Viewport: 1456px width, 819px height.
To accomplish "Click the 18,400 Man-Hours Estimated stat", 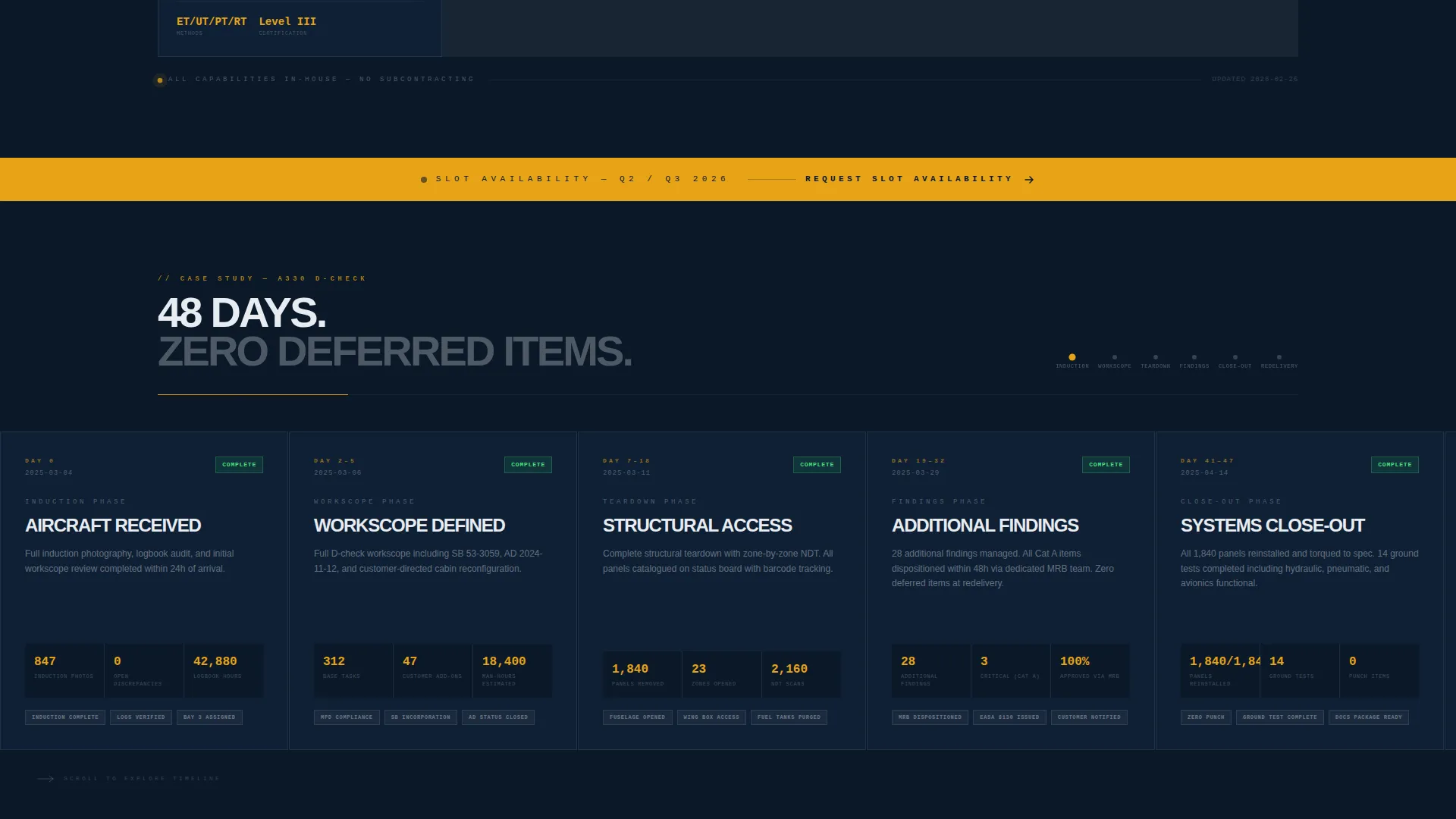I will click(x=513, y=670).
